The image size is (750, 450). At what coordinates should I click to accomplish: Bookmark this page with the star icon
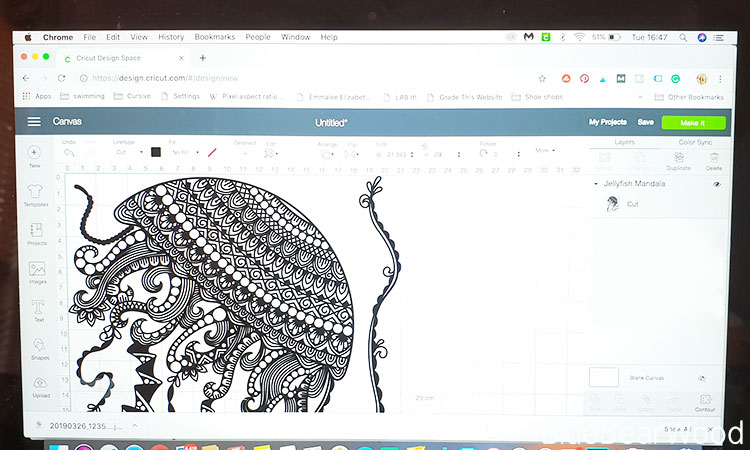click(542, 78)
